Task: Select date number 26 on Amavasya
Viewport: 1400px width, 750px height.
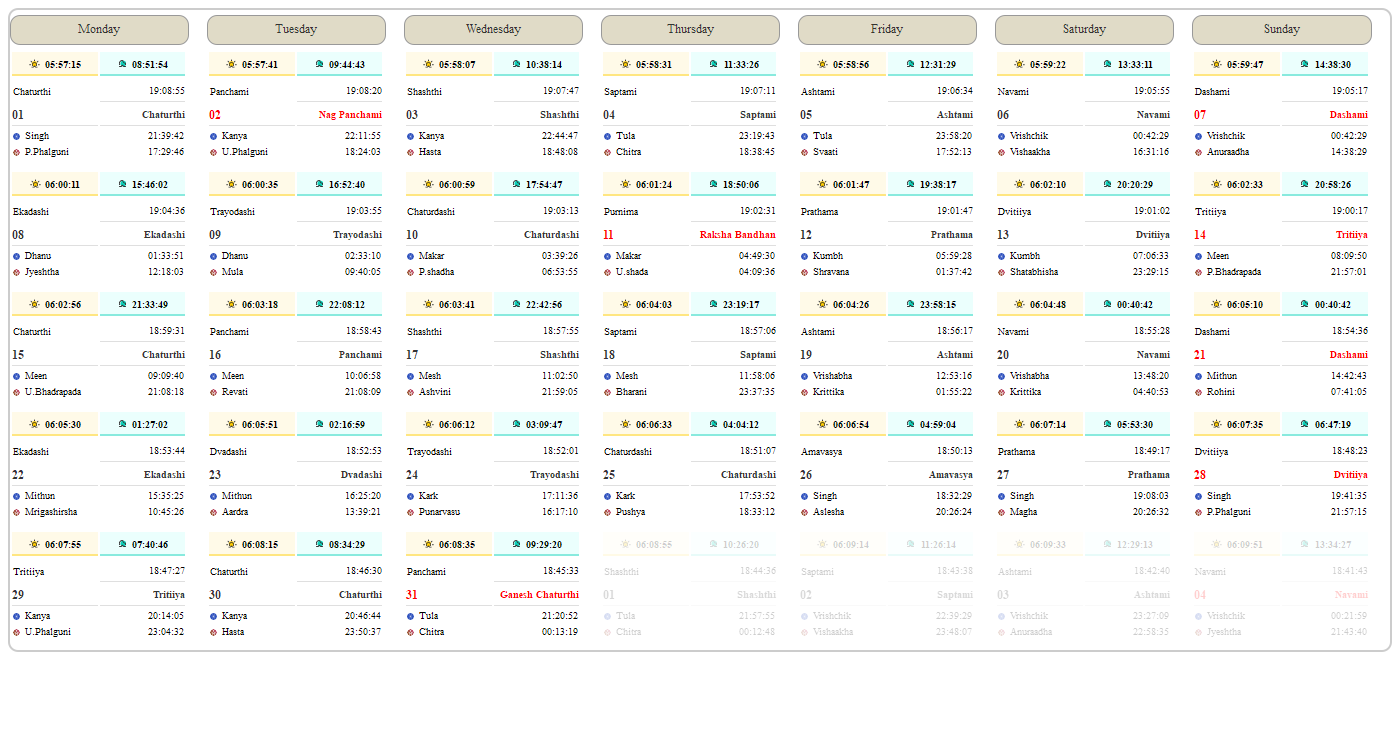Action: tap(806, 475)
